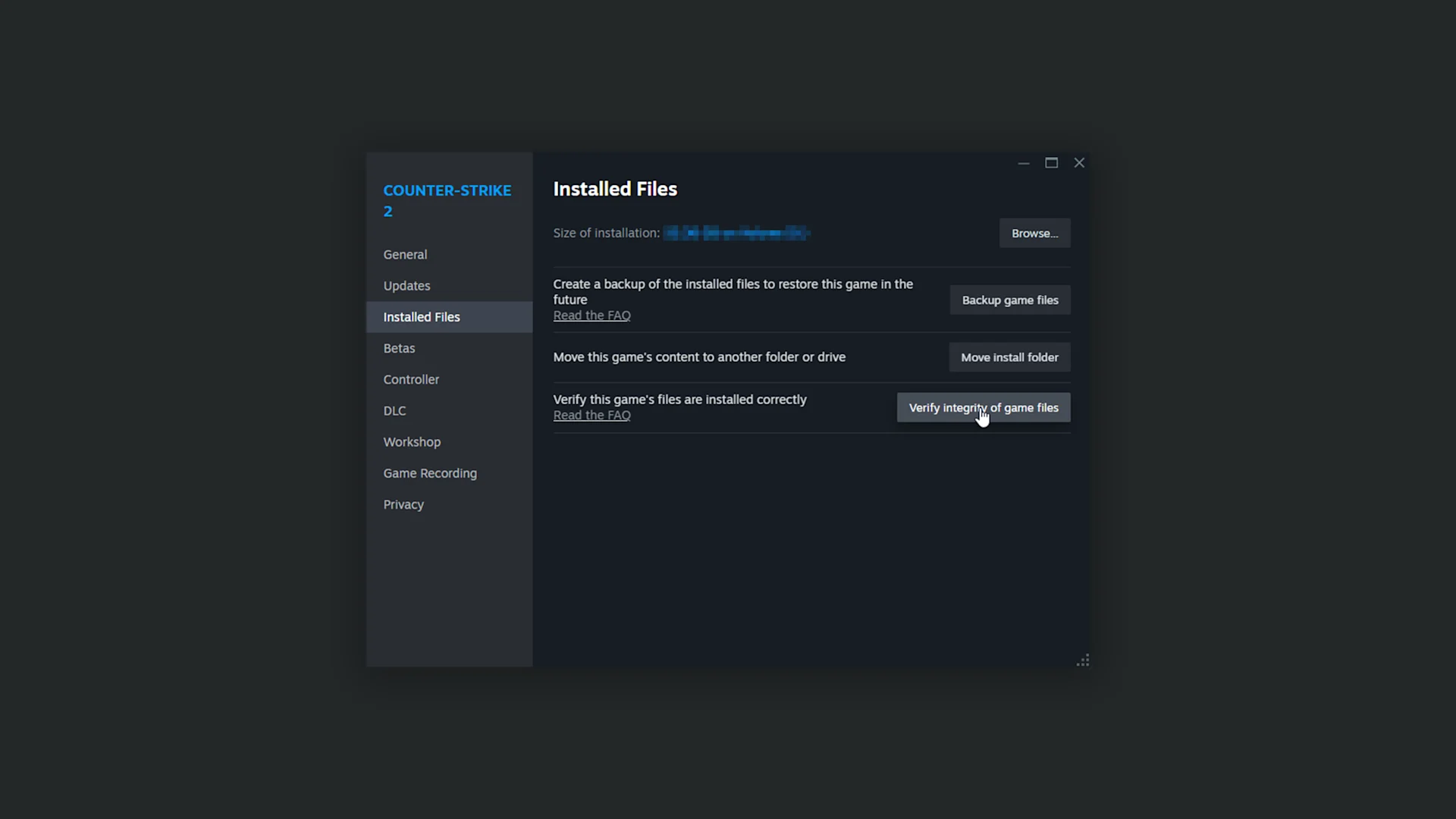
Task: View the DLC section
Action: (x=394, y=410)
